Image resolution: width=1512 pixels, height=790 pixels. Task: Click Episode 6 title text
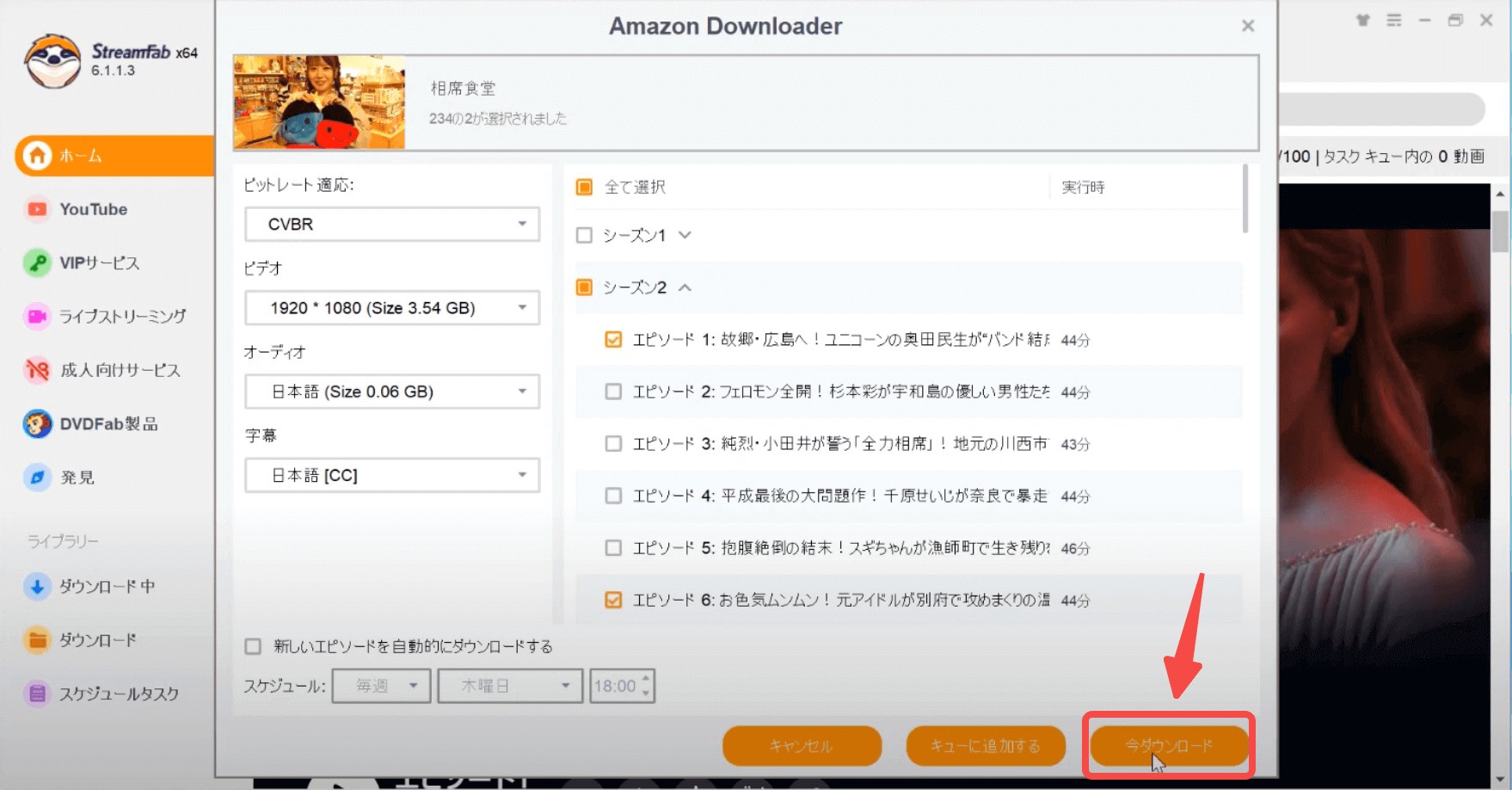[840, 600]
